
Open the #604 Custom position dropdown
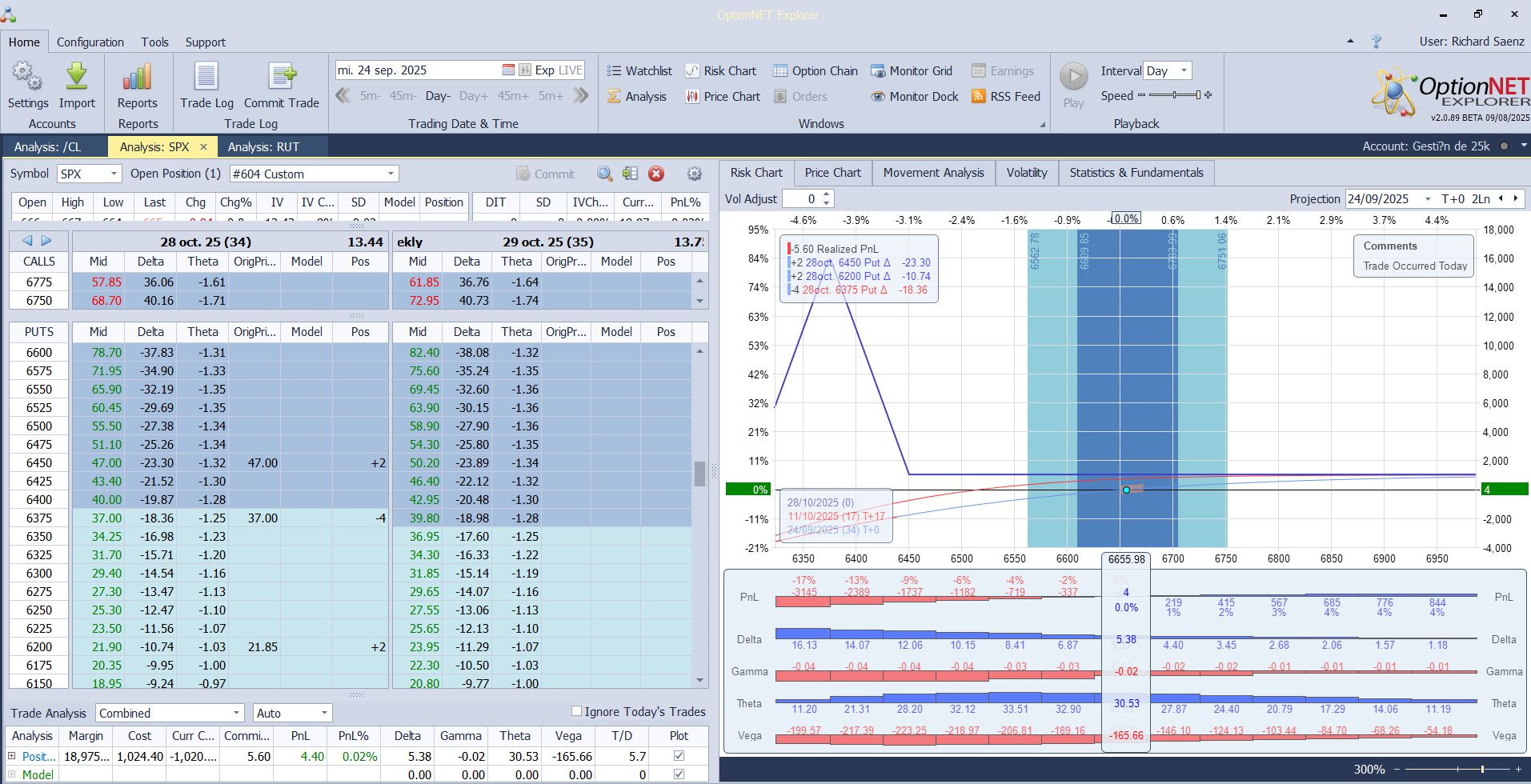[x=391, y=174]
